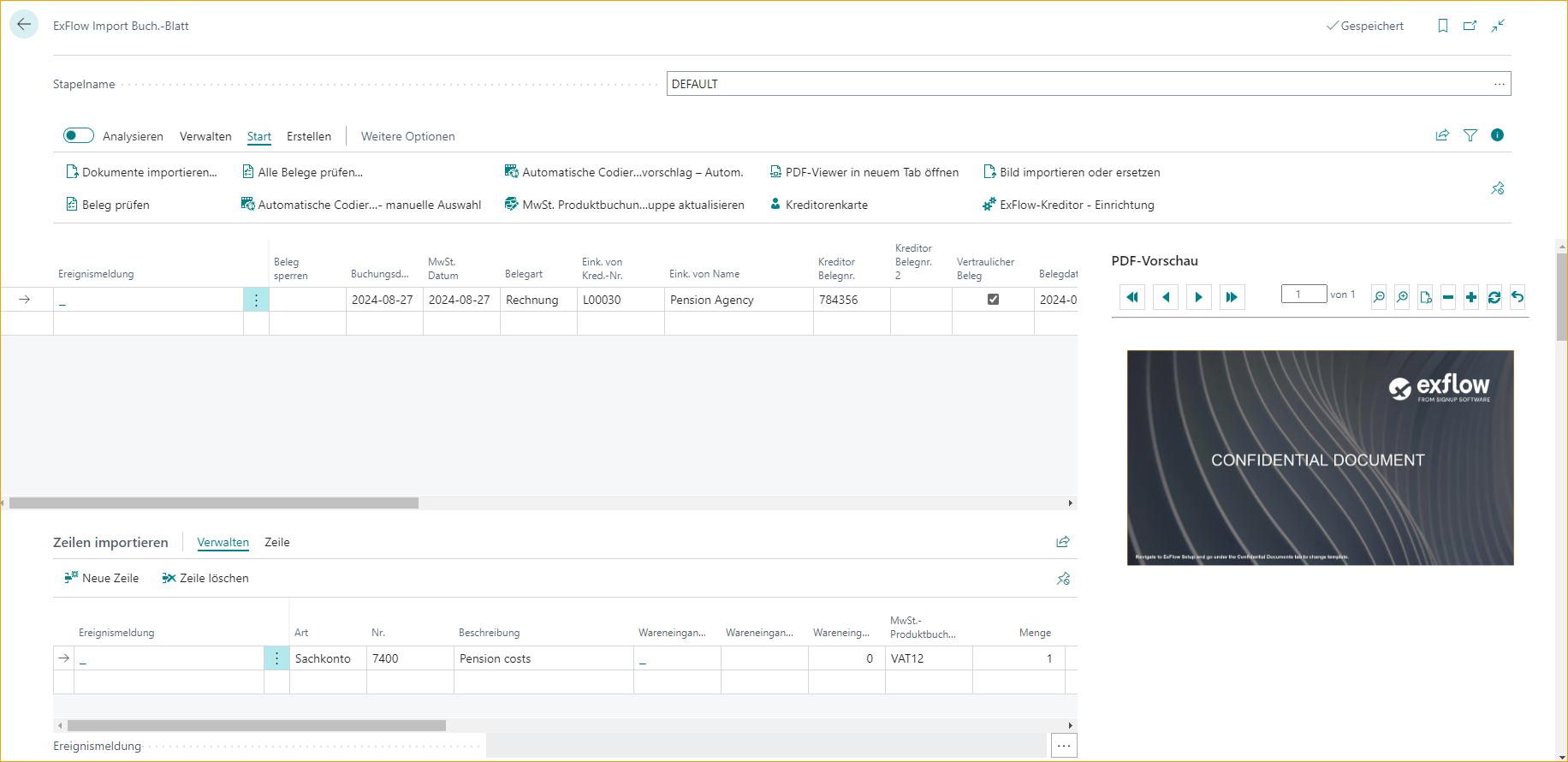The width and height of the screenshot is (1568, 762).
Task: Expand the Stapelname lookup ellipsis
Action: [1500, 84]
